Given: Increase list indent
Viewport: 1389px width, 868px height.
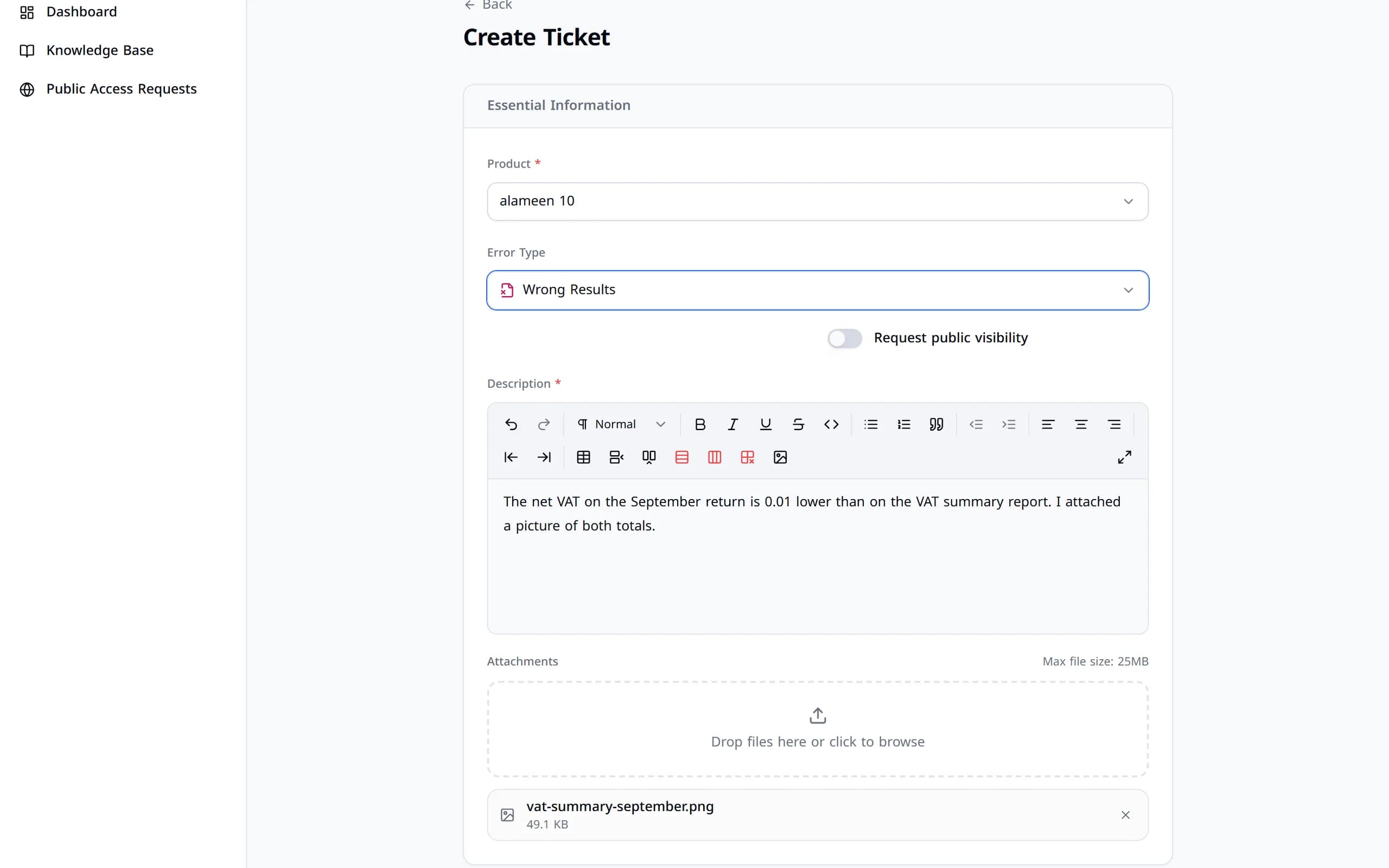Looking at the screenshot, I should (x=1009, y=424).
